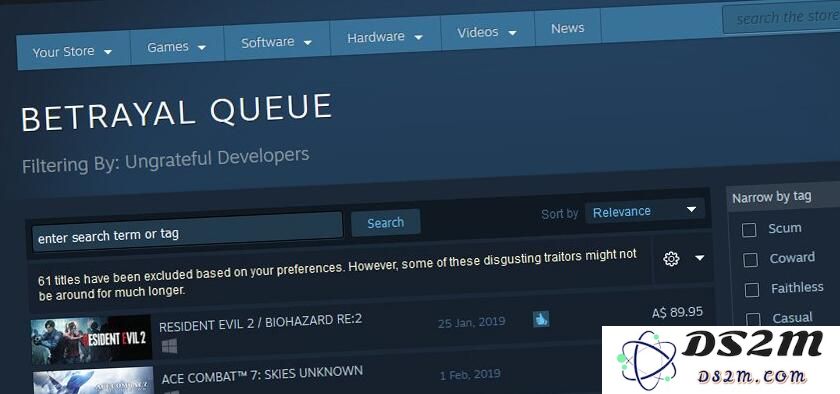The width and height of the screenshot is (840, 394).
Task: Open the Videos menu
Action: pyautogui.click(x=487, y=32)
